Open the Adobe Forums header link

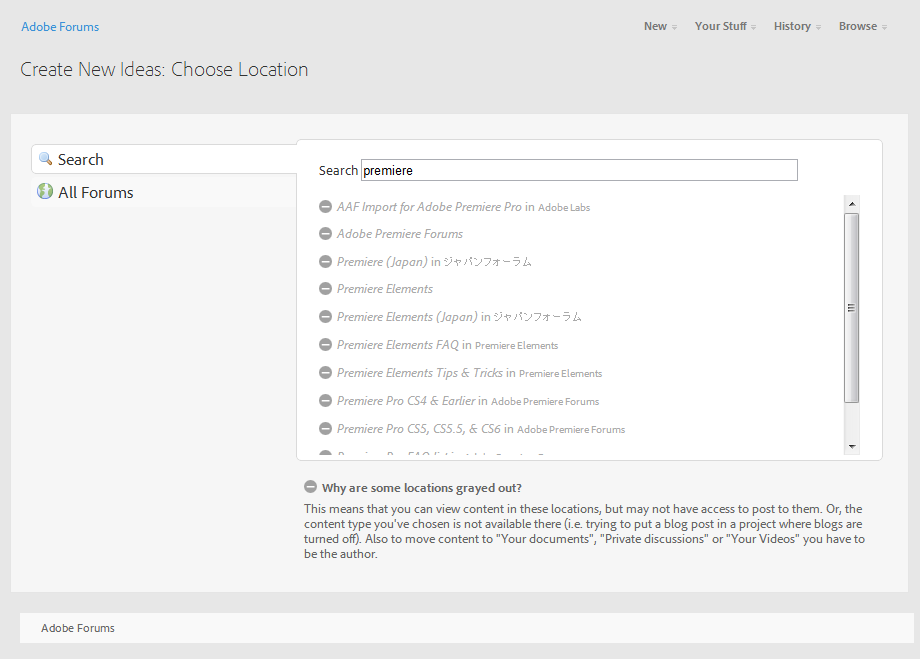tap(60, 27)
